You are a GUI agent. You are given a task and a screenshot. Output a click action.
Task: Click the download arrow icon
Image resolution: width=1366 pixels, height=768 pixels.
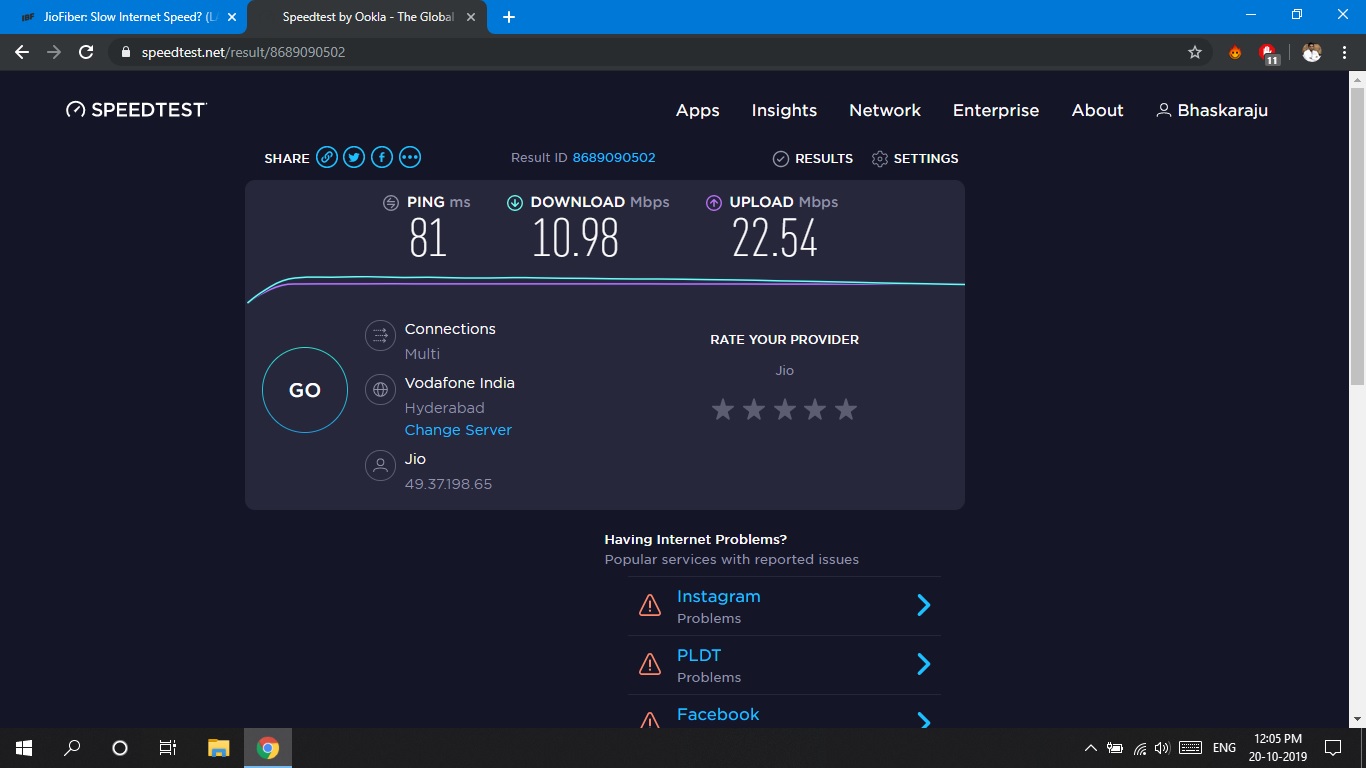pos(515,203)
